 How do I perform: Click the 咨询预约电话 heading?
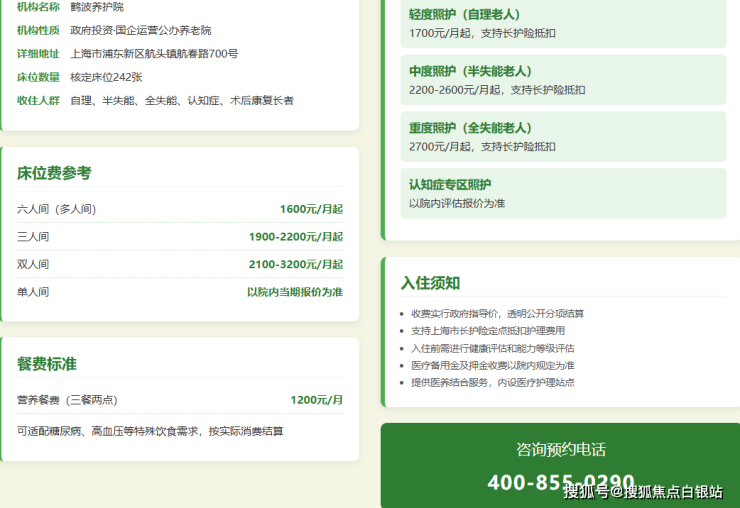561,449
